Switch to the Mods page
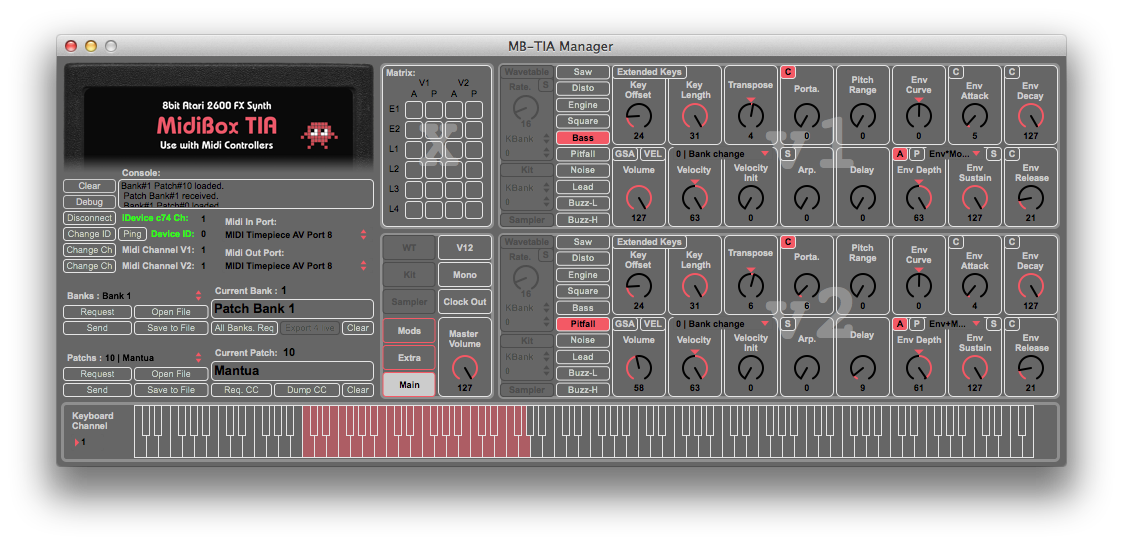 point(409,331)
